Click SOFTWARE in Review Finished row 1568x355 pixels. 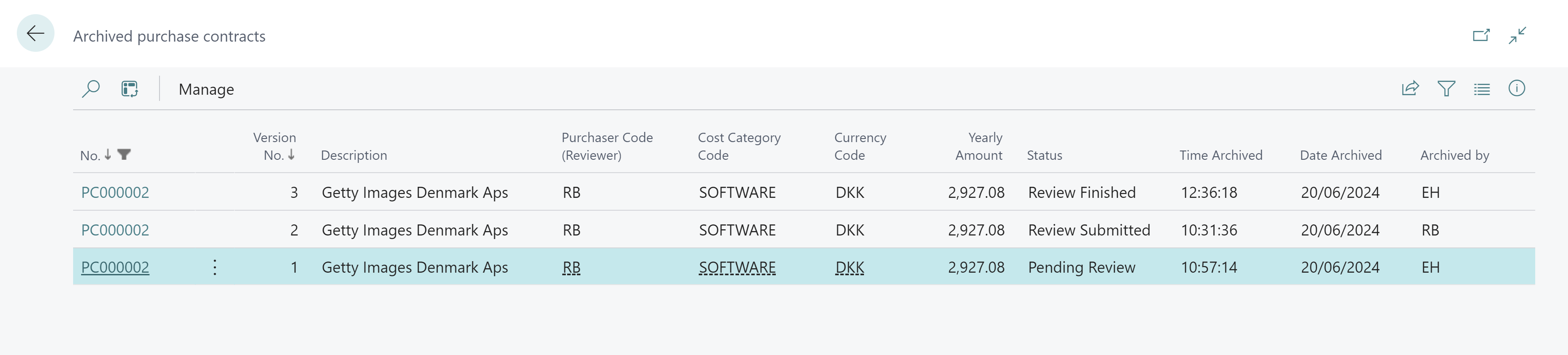click(737, 193)
